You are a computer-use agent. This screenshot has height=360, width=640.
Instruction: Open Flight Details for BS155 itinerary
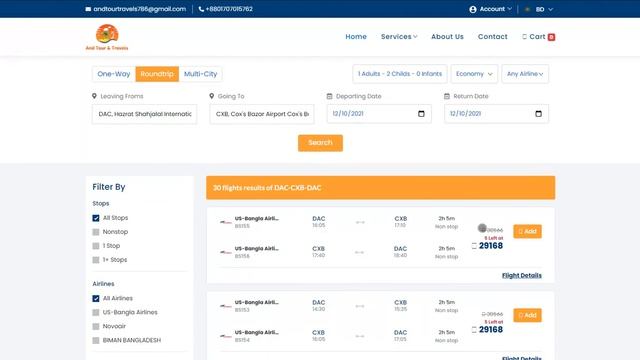[522, 276]
